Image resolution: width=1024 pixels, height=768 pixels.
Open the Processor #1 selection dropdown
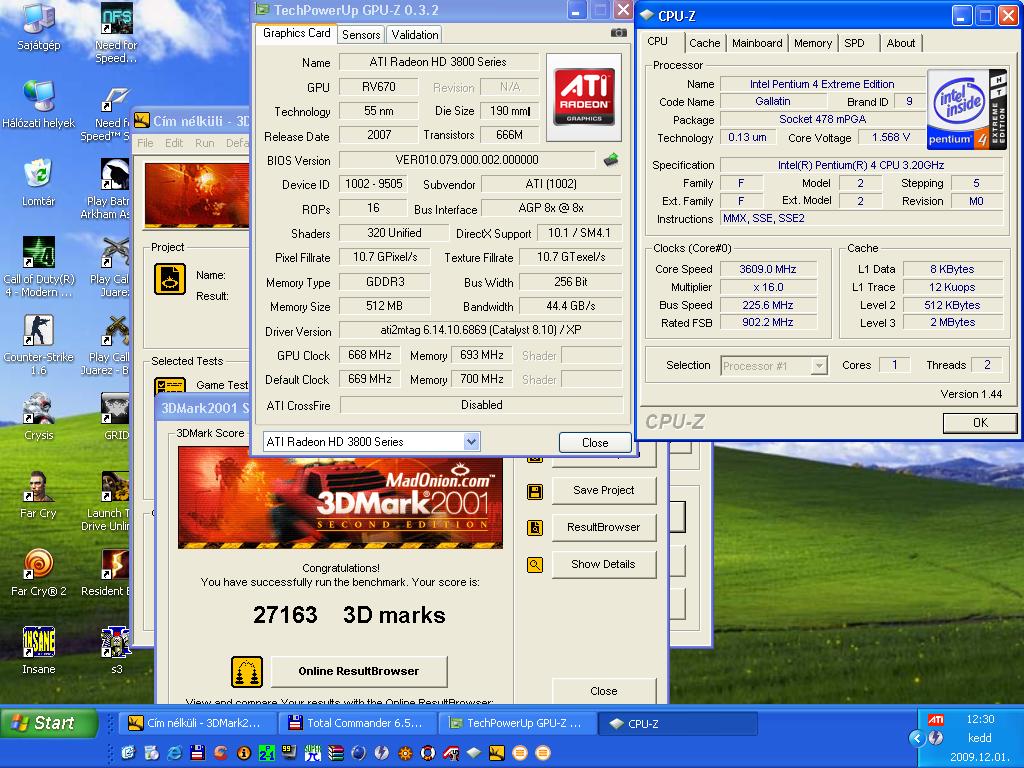(x=818, y=366)
